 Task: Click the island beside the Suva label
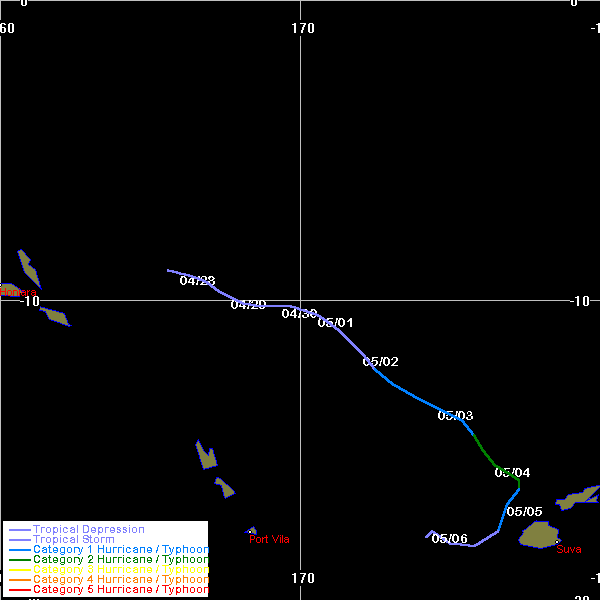(538, 535)
